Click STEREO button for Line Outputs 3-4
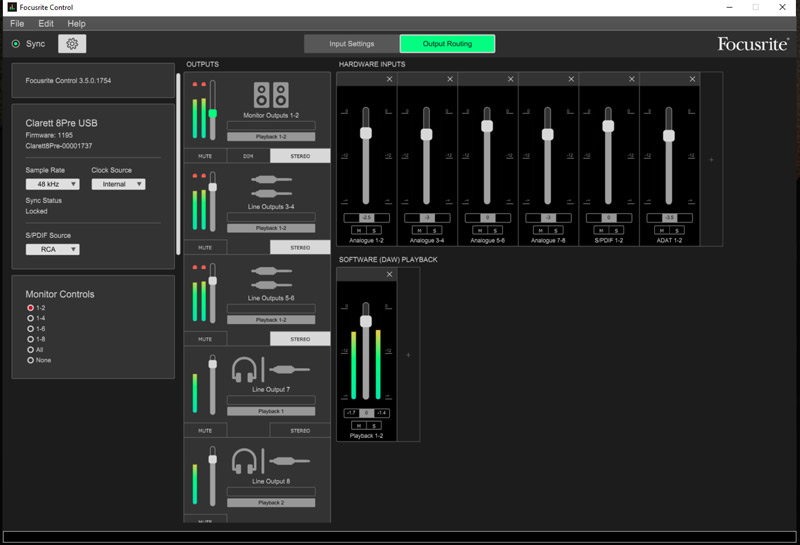The width and height of the screenshot is (800, 545). click(299, 247)
